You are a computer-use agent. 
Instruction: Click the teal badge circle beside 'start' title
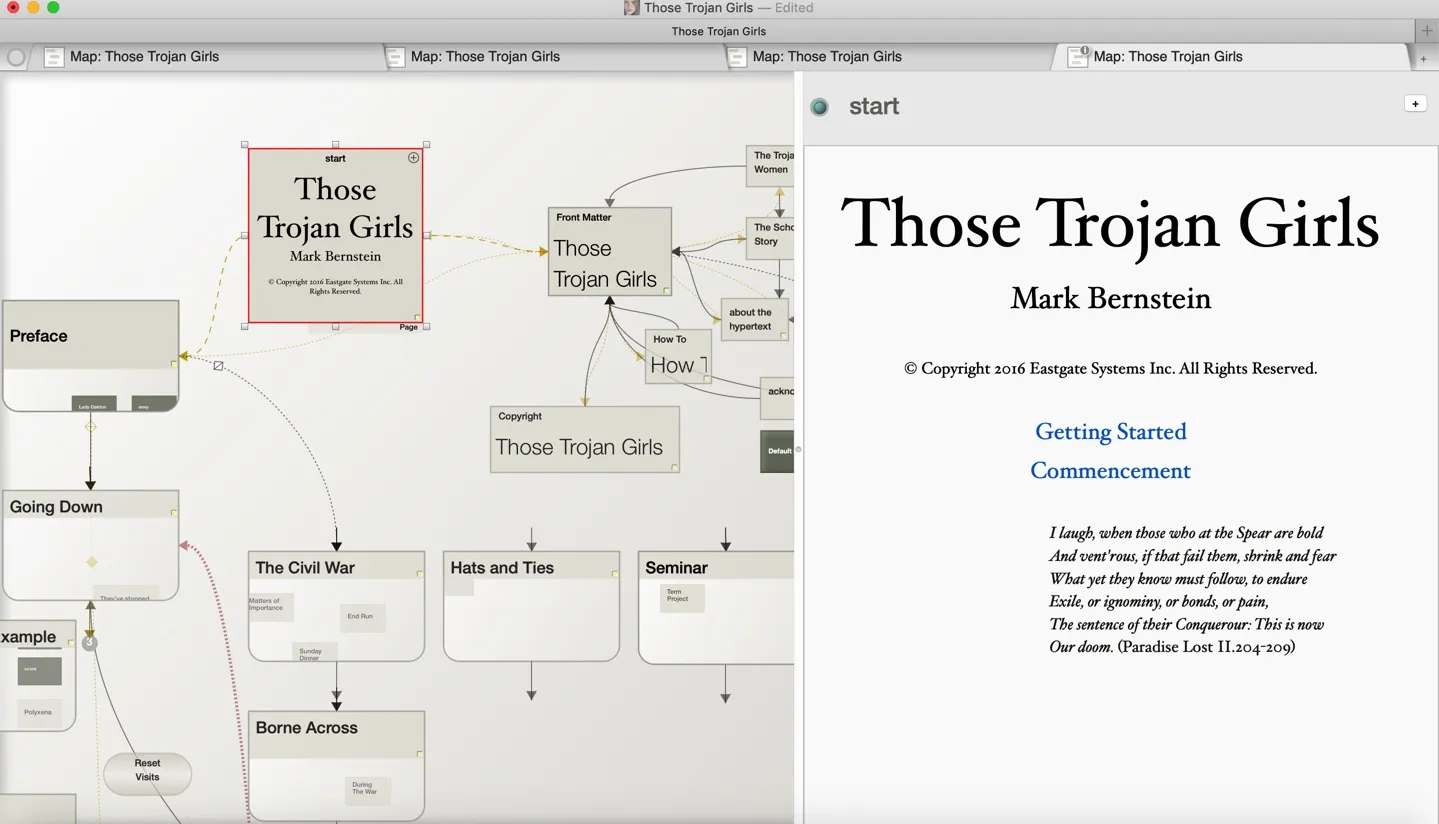(x=820, y=107)
